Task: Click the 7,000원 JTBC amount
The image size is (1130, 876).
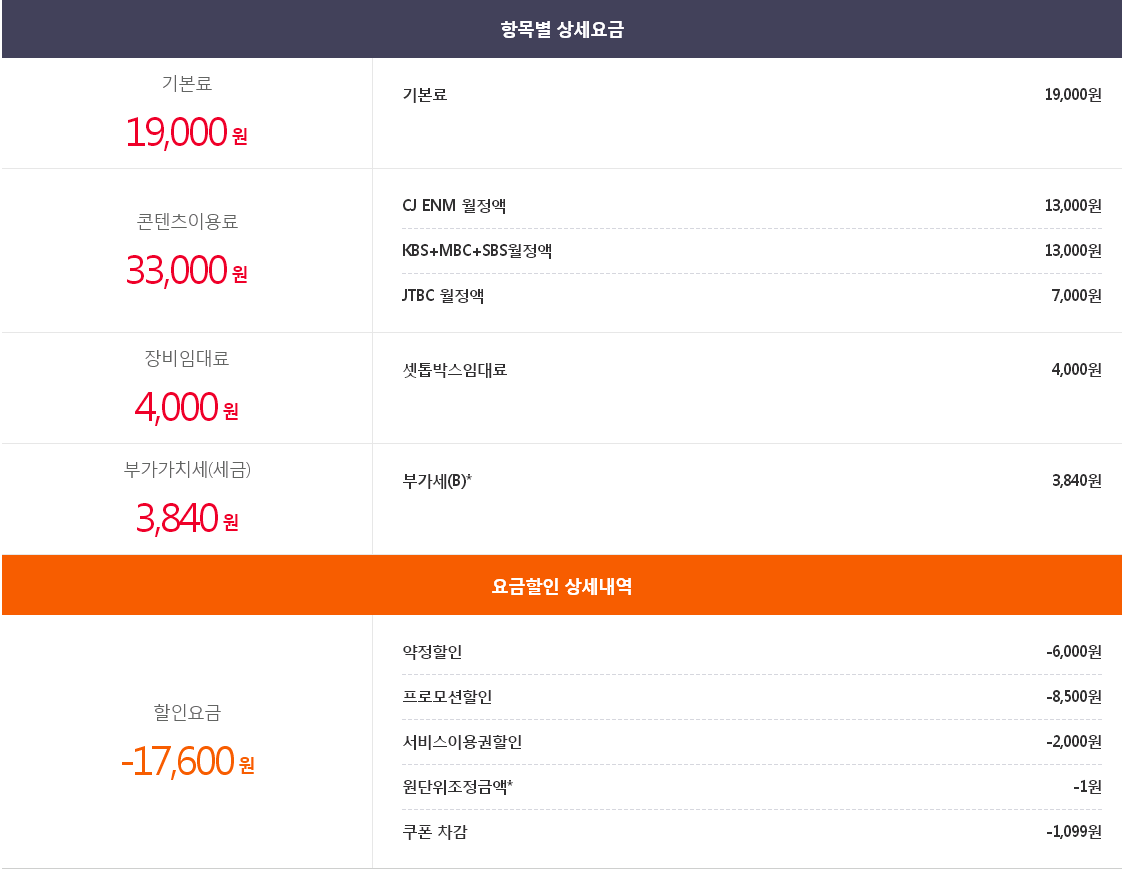Action: pyautogui.click(x=1076, y=296)
